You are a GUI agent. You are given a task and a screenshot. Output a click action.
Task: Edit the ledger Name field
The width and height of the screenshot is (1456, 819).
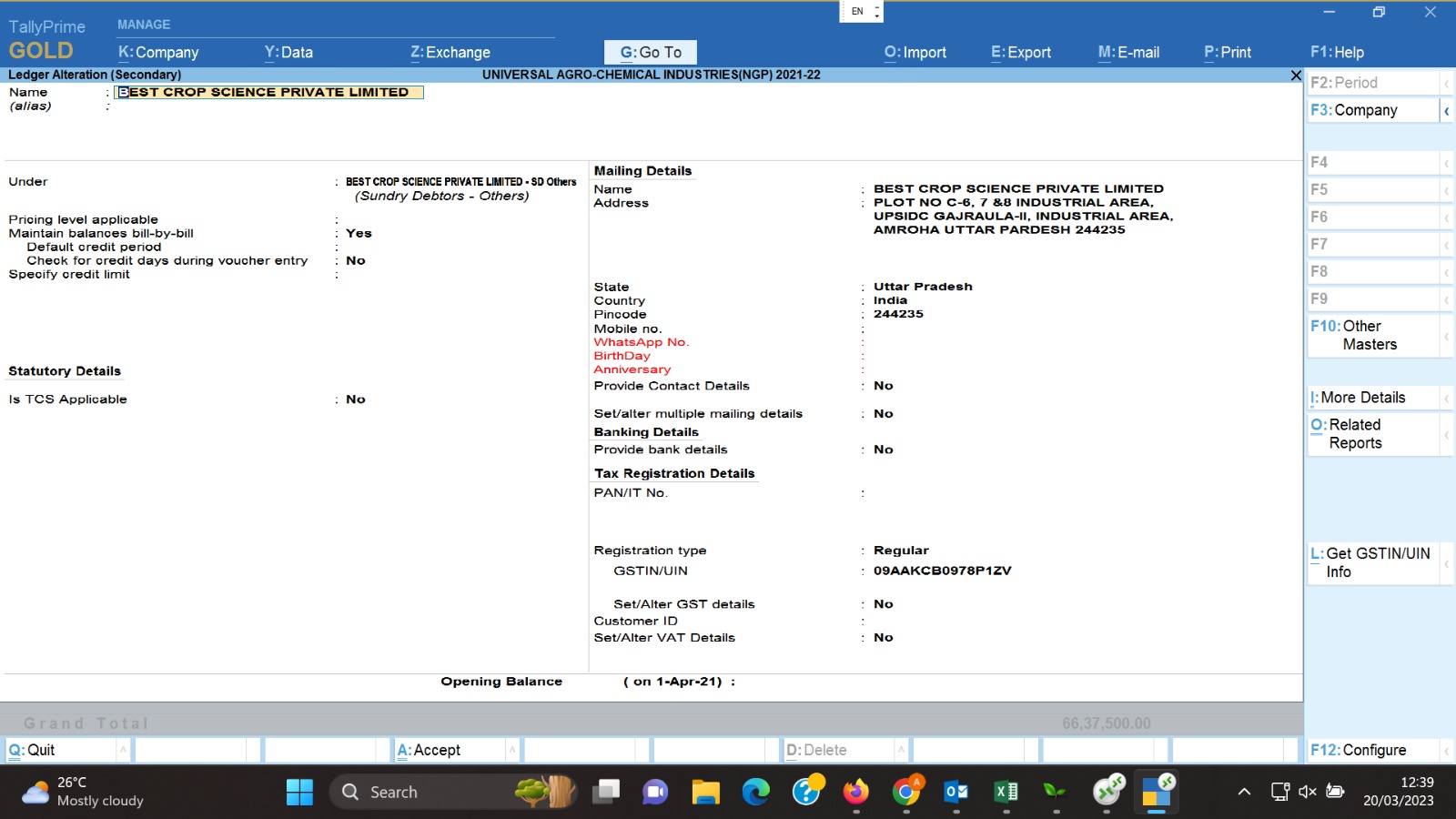click(268, 93)
